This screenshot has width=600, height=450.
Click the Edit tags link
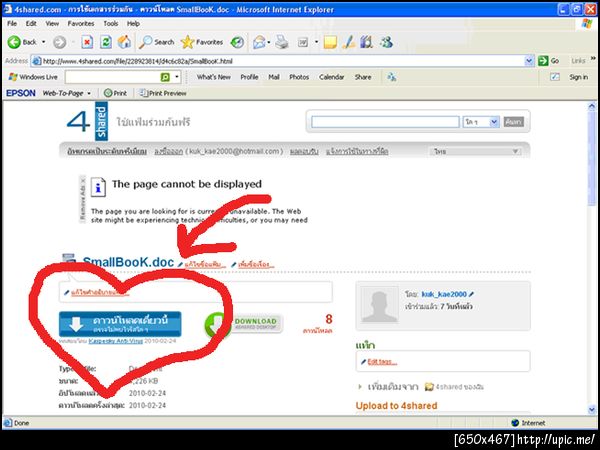point(382,362)
